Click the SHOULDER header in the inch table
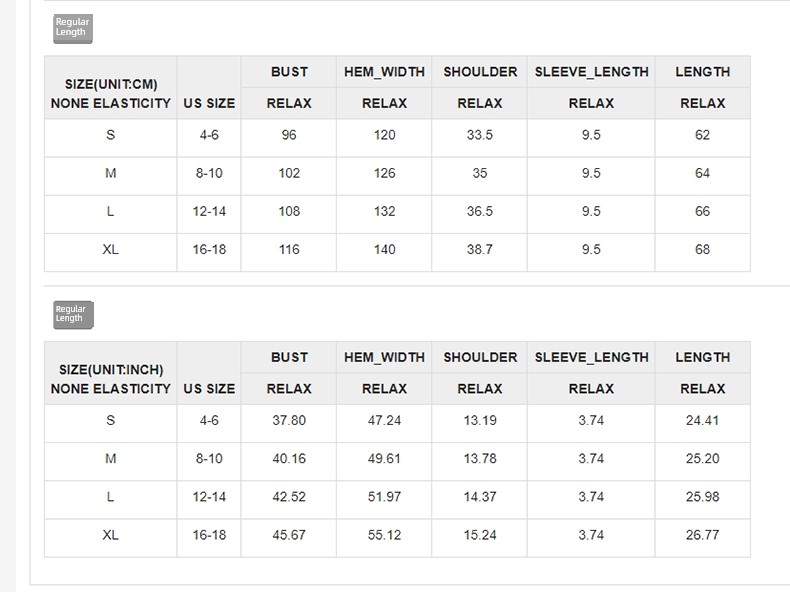Viewport: 790px width, 592px height. (x=480, y=357)
